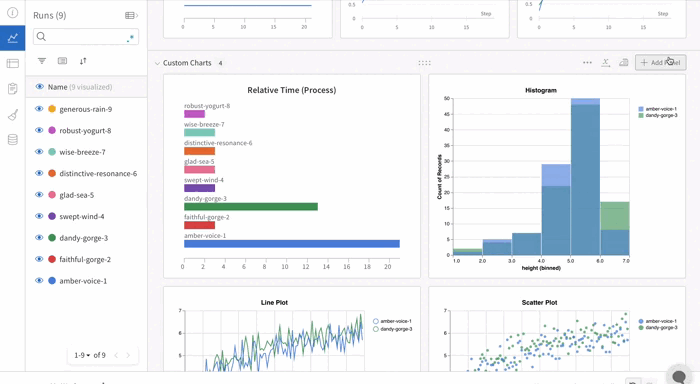This screenshot has width=700, height=384.
Task: Grab the Custom Charts section drag handle
Action: (x=424, y=63)
